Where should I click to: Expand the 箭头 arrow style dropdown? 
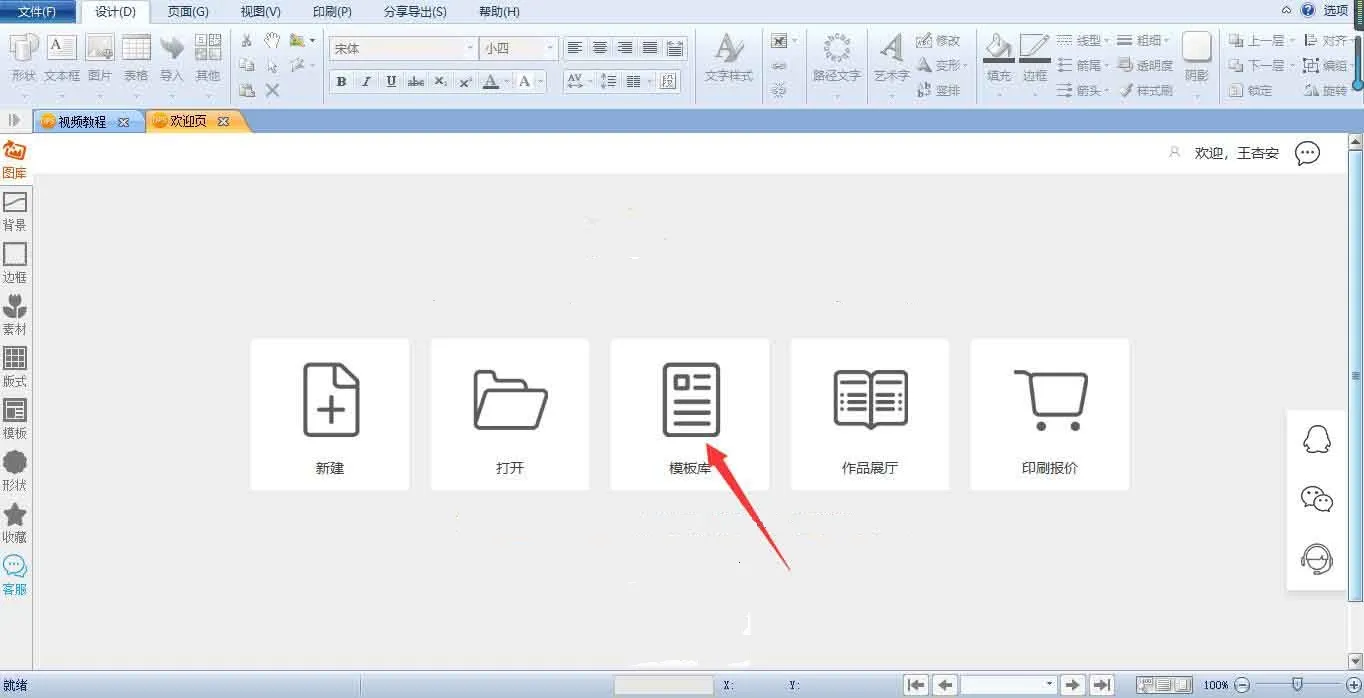coord(1106,91)
